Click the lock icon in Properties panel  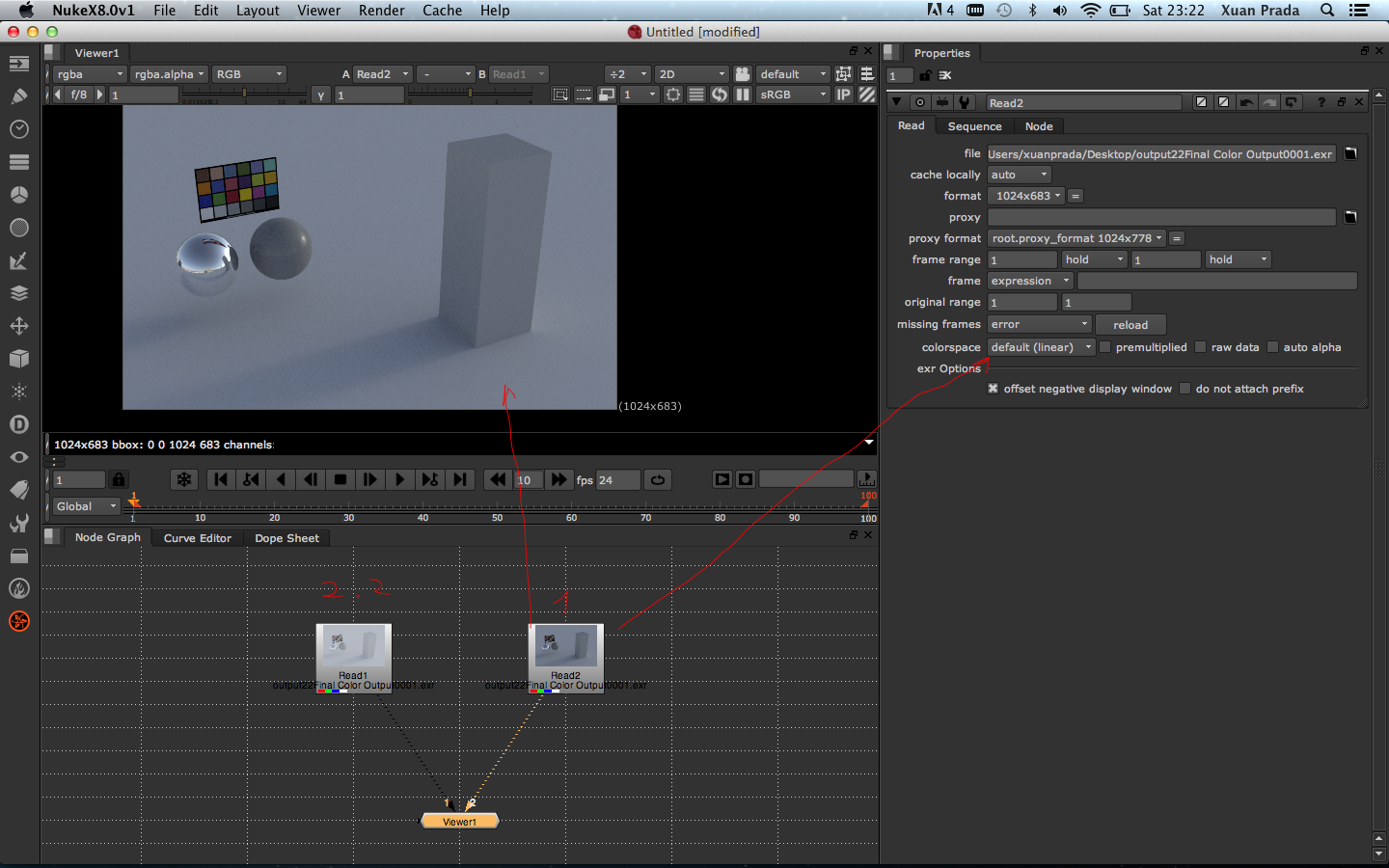925,75
